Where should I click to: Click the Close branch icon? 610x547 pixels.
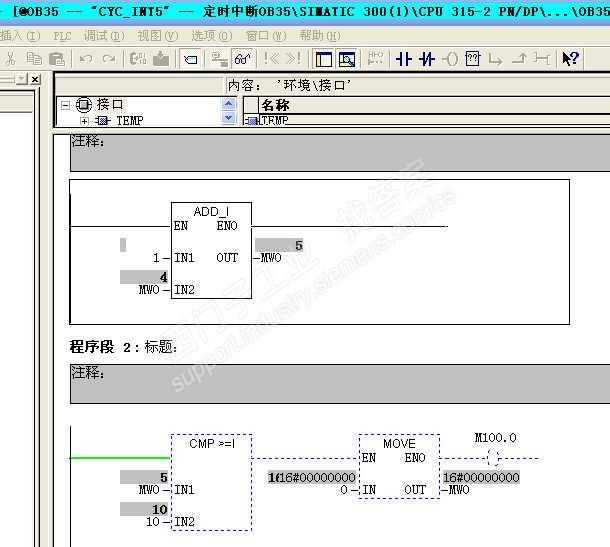coord(519,59)
